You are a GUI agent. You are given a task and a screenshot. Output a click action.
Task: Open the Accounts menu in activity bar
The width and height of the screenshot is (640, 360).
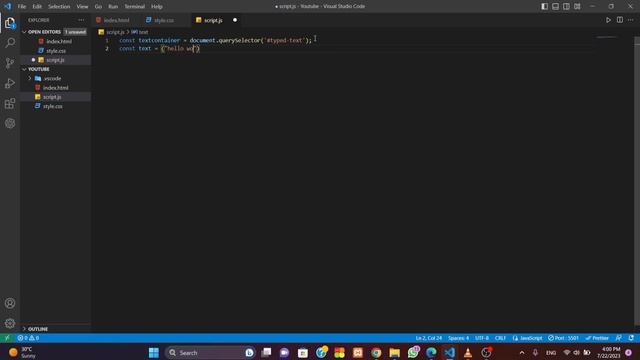[x=10, y=303]
